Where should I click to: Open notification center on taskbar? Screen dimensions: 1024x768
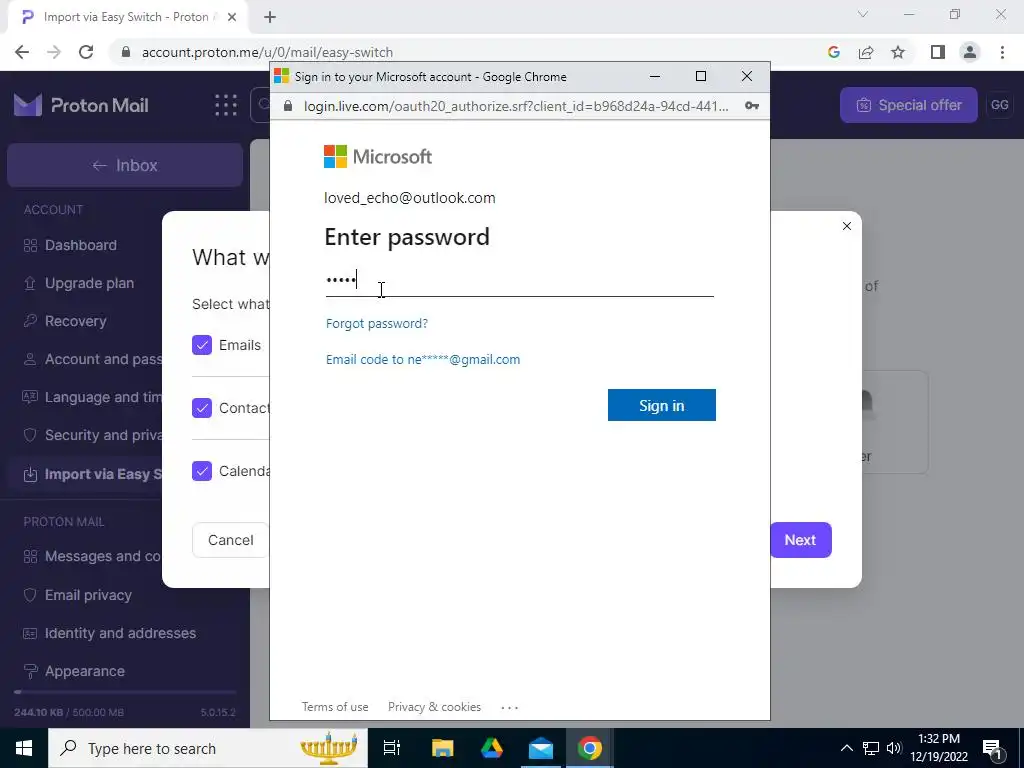tap(992, 748)
